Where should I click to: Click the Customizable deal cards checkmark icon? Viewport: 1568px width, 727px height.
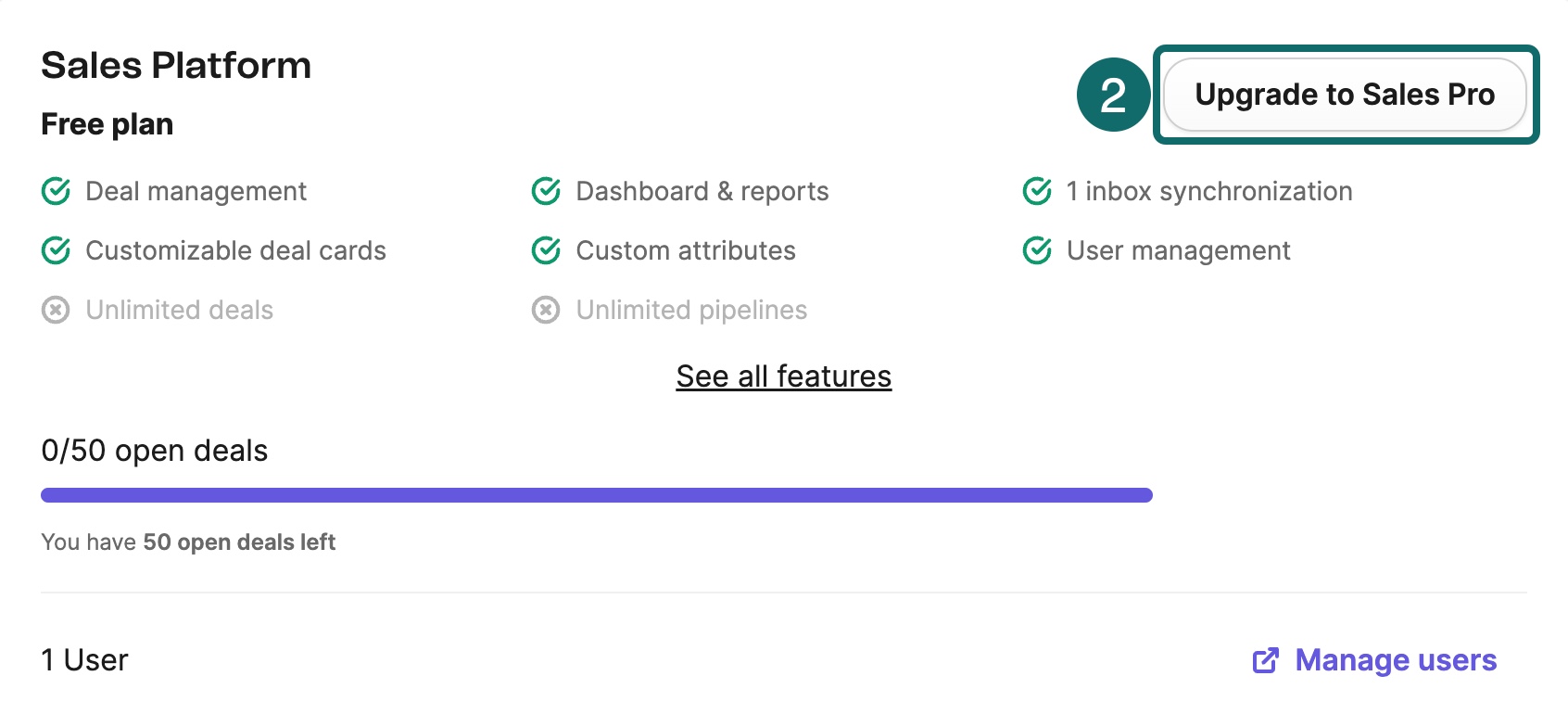[56, 250]
